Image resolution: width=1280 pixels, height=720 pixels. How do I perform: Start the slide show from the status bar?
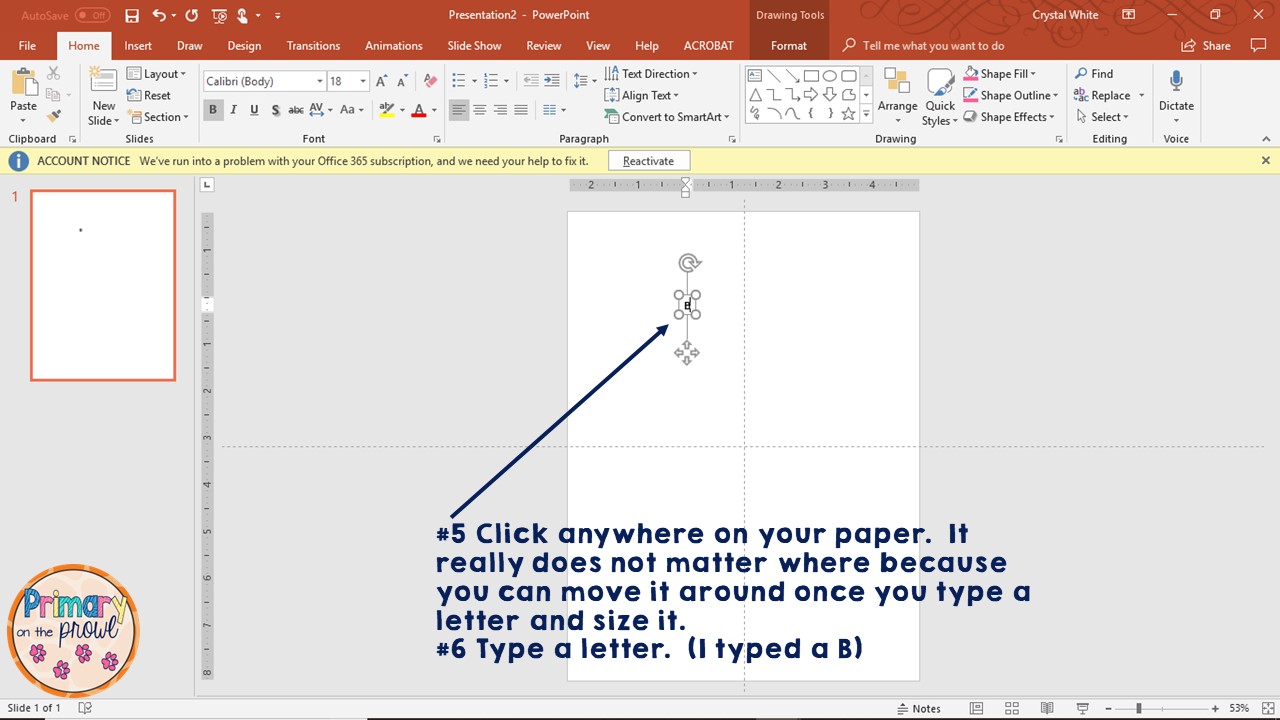(1082, 708)
